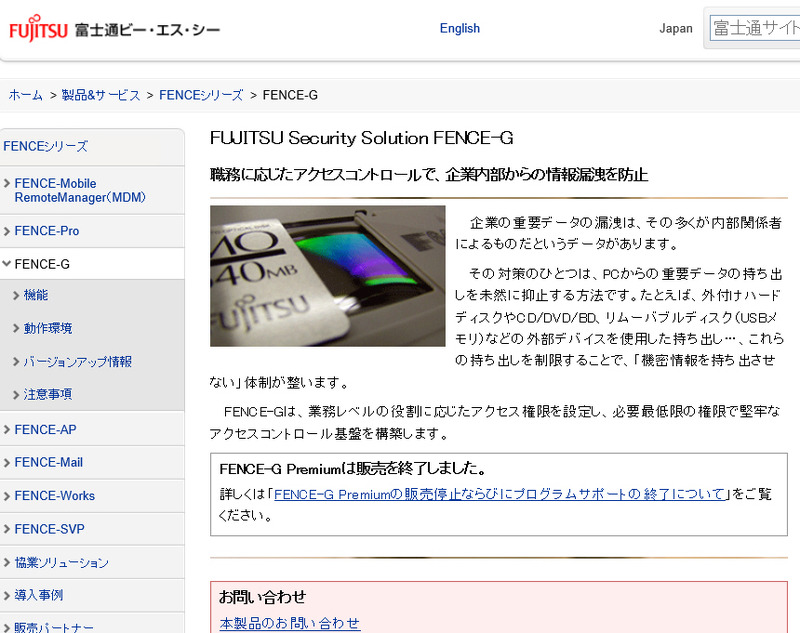The width and height of the screenshot is (800, 633).
Task: Click the Japan region label
Action: click(676, 29)
